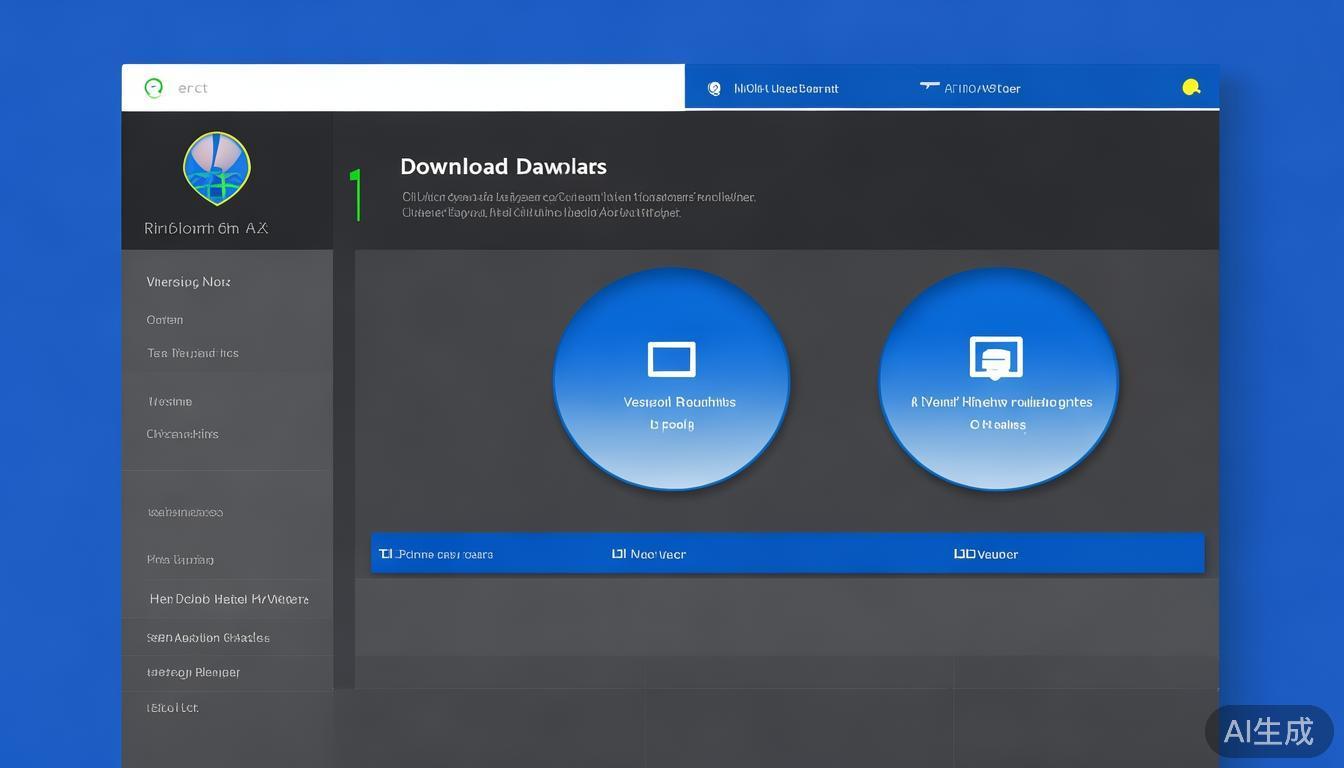The width and height of the screenshot is (1344, 768).
Task: Click the round icon before "MiOl-t Uoec Bosrnt"
Action: coord(714,88)
